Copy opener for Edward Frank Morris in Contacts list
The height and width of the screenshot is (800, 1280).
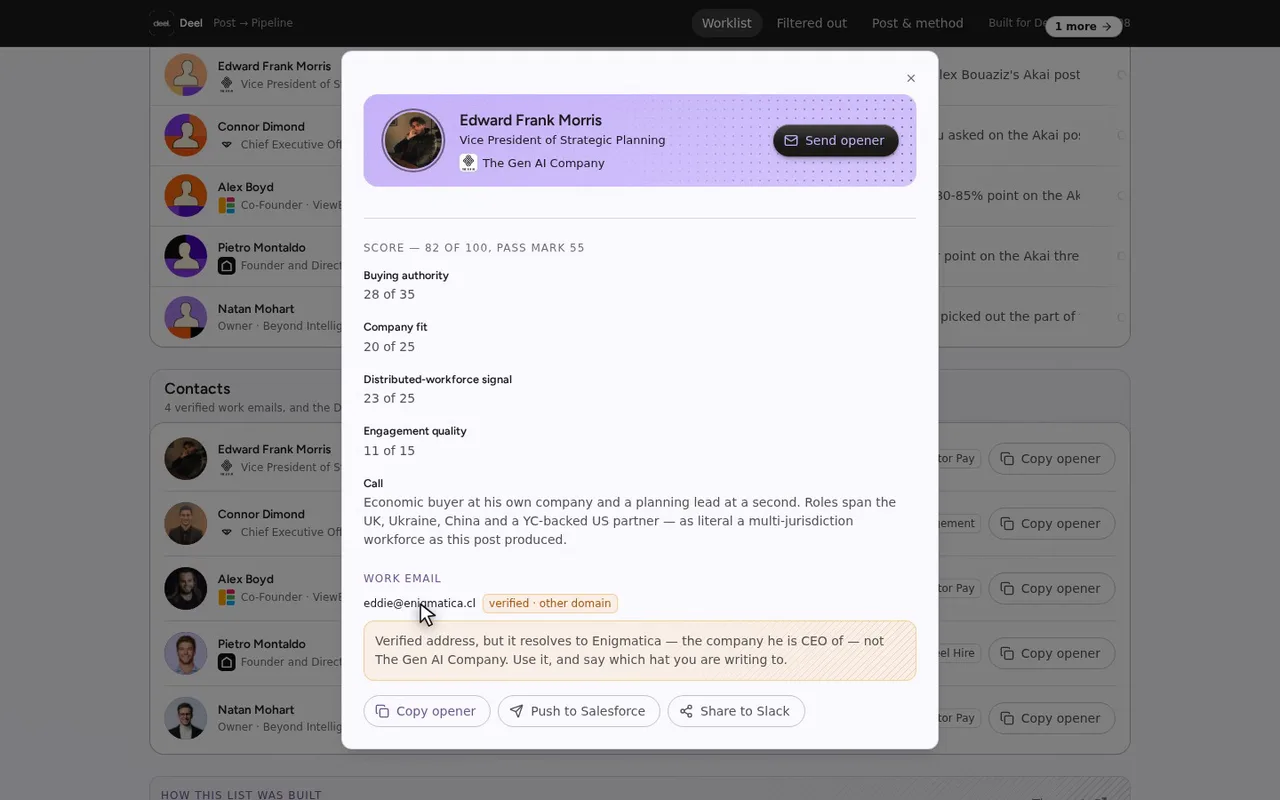[1051, 459]
